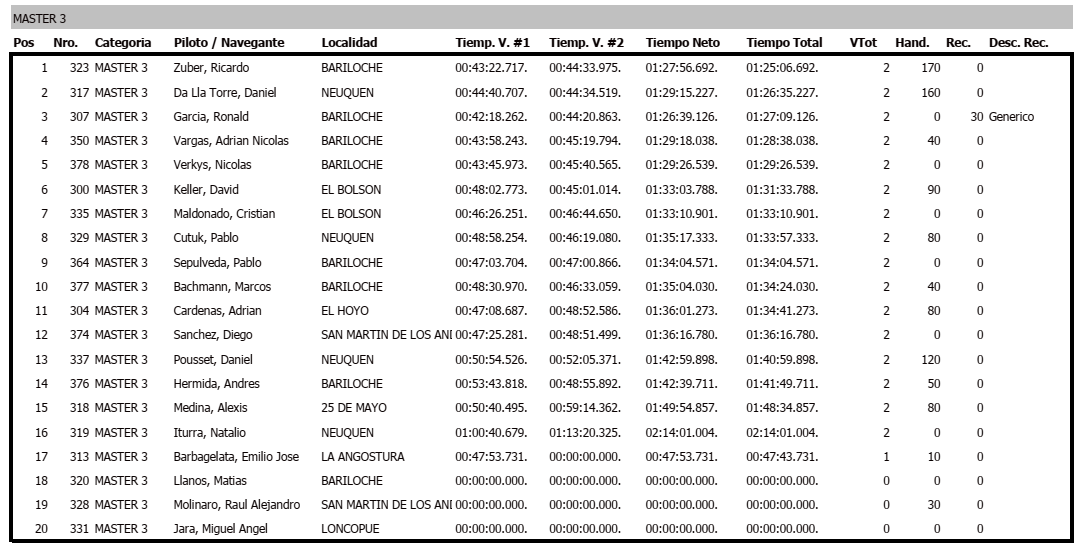Screen dimensions: 1083x555
Task: Click the Piloto / Navegante column header
Action: pos(229,43)
